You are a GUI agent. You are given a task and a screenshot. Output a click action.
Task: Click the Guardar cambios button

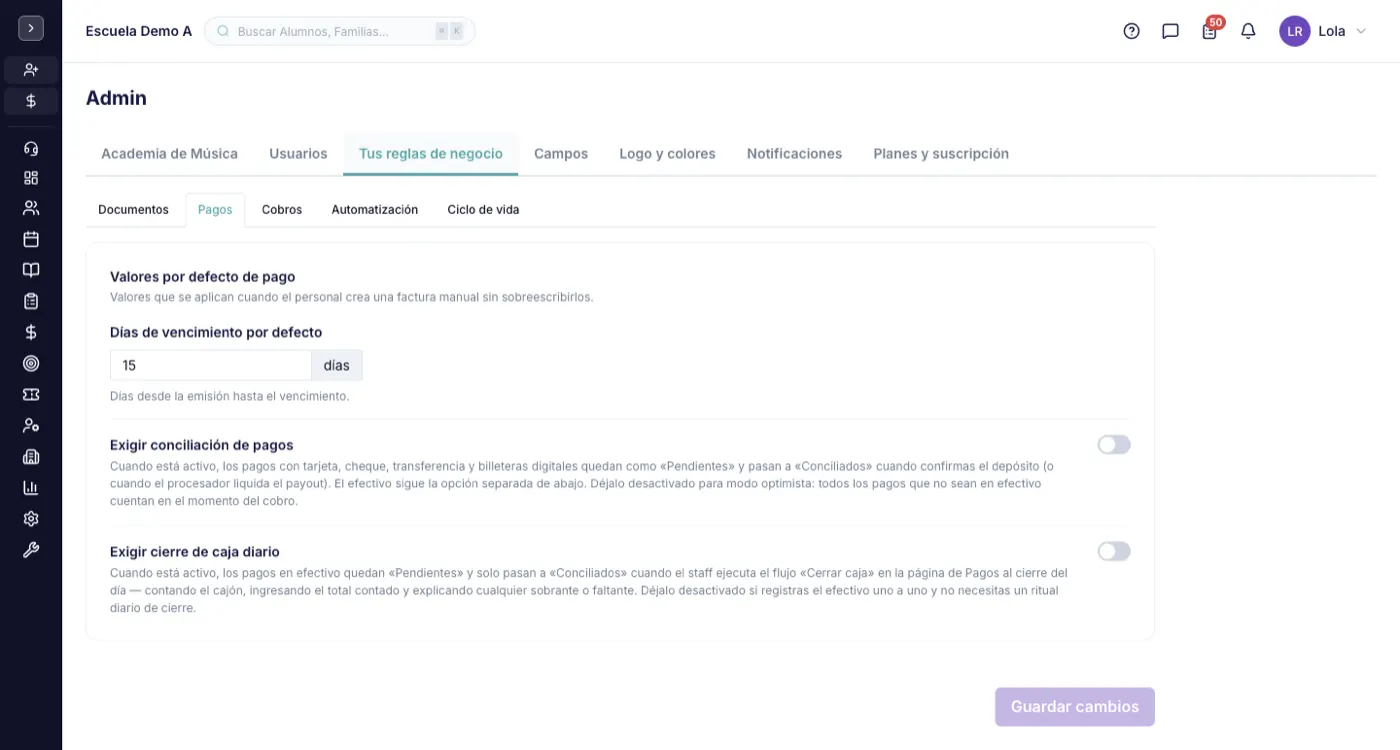coord(1075,707)
